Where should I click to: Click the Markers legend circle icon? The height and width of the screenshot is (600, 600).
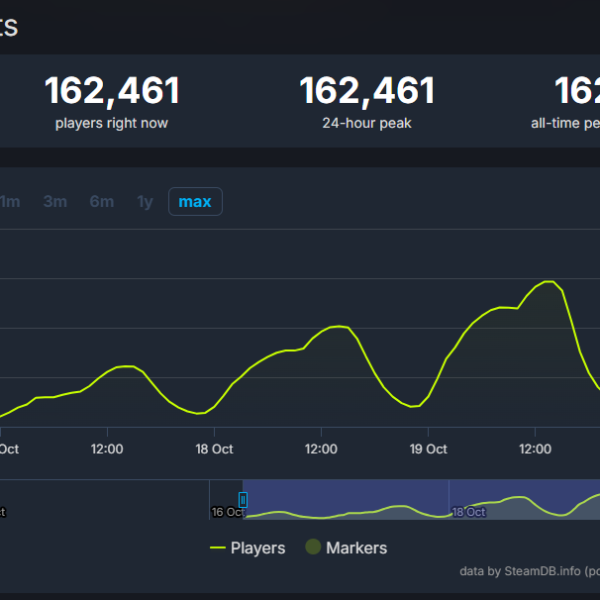click(312, 548)
